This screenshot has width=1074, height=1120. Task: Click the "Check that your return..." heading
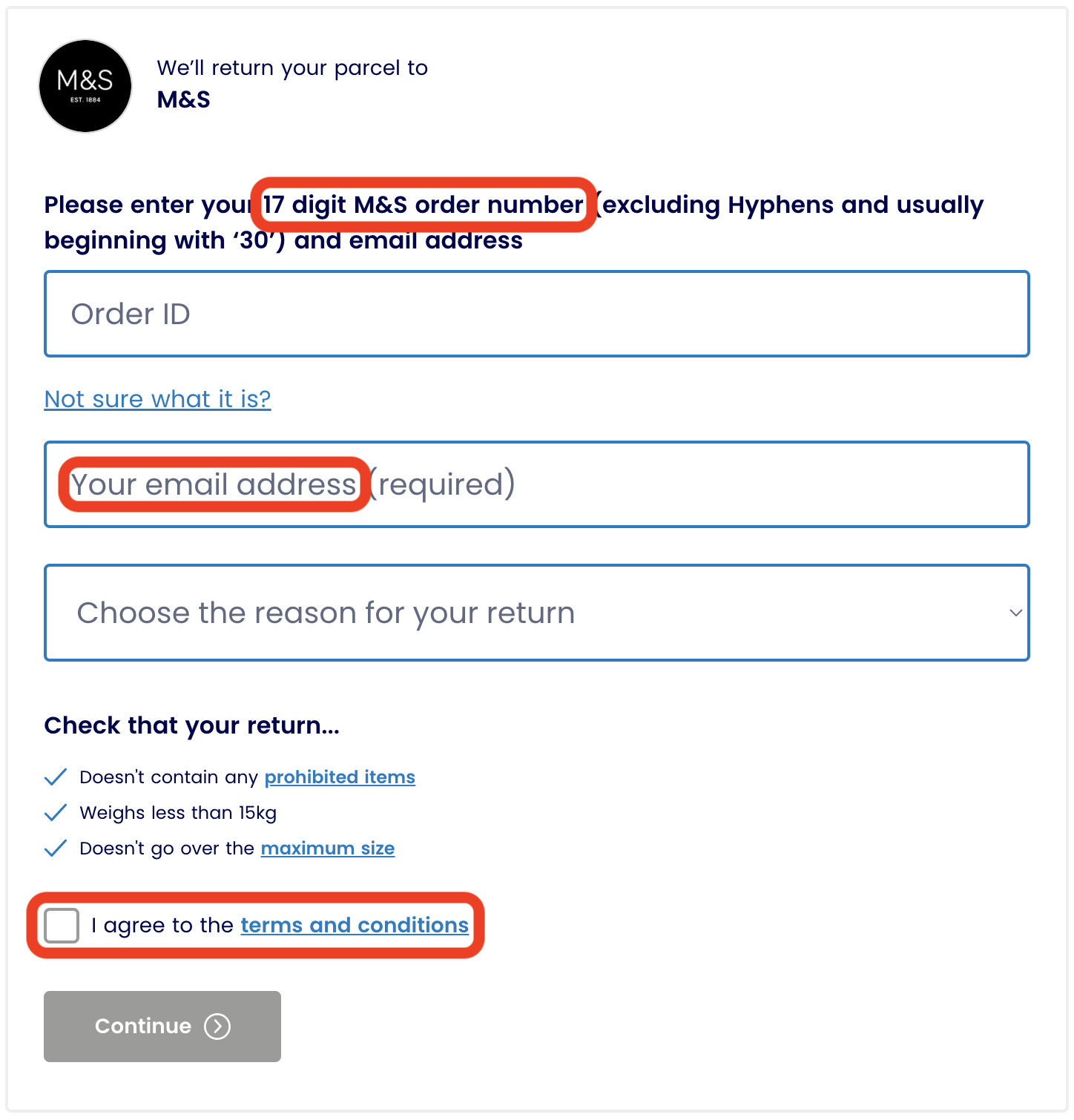(191, 725)
